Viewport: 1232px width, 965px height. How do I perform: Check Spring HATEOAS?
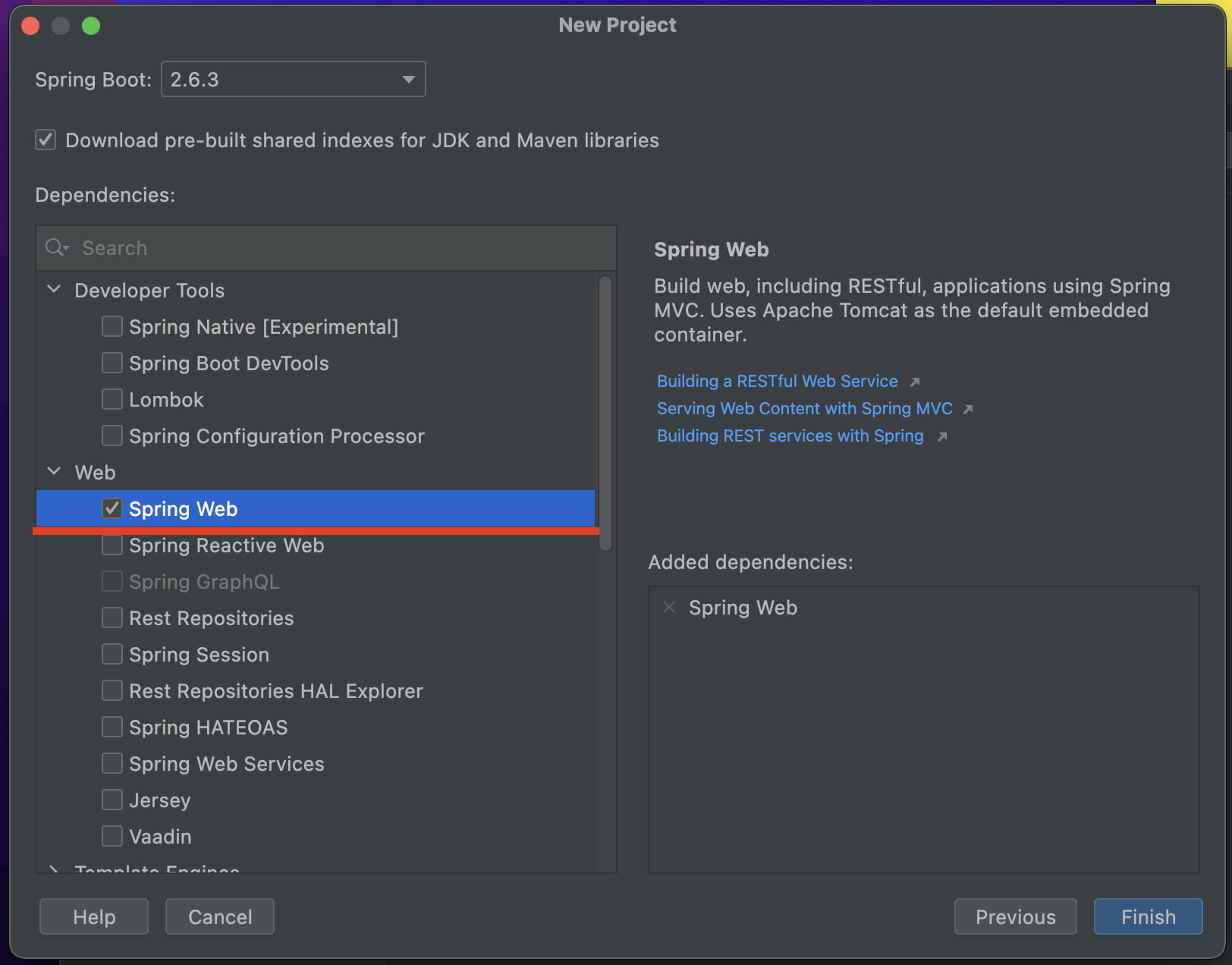(x=112, y=727)
